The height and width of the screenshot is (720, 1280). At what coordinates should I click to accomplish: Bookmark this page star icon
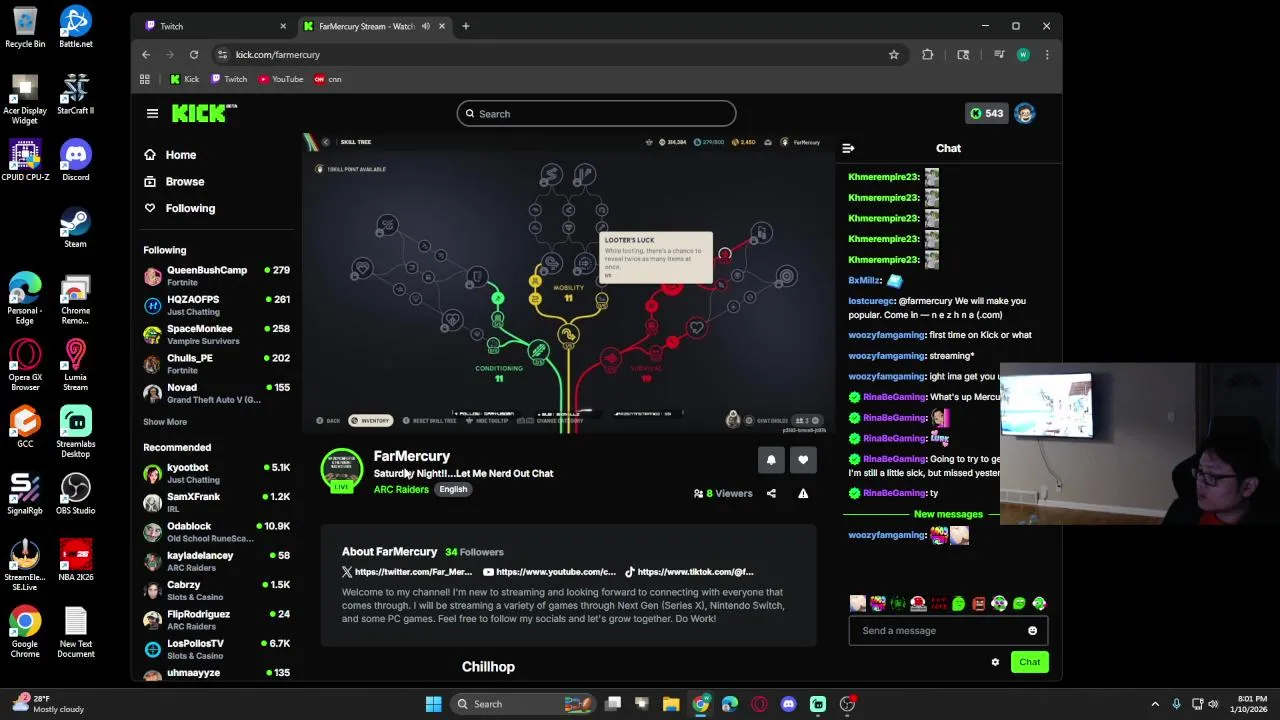894,55
